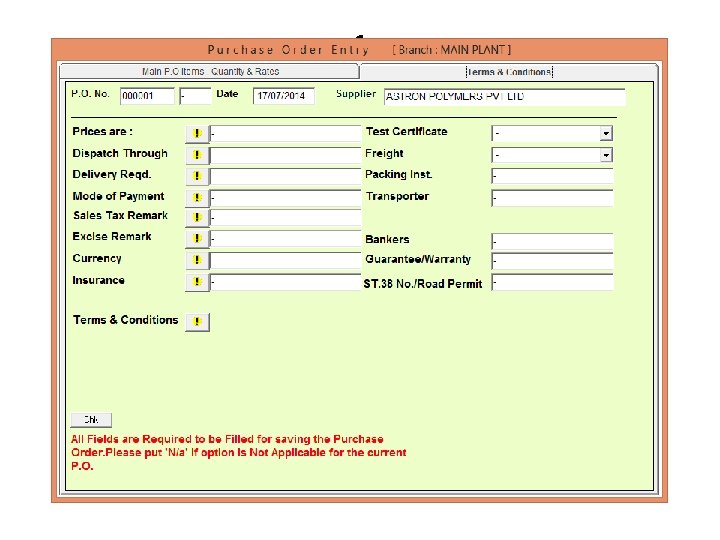
Task: Focus the Transporter text field
Action: [x=552, y=198]
